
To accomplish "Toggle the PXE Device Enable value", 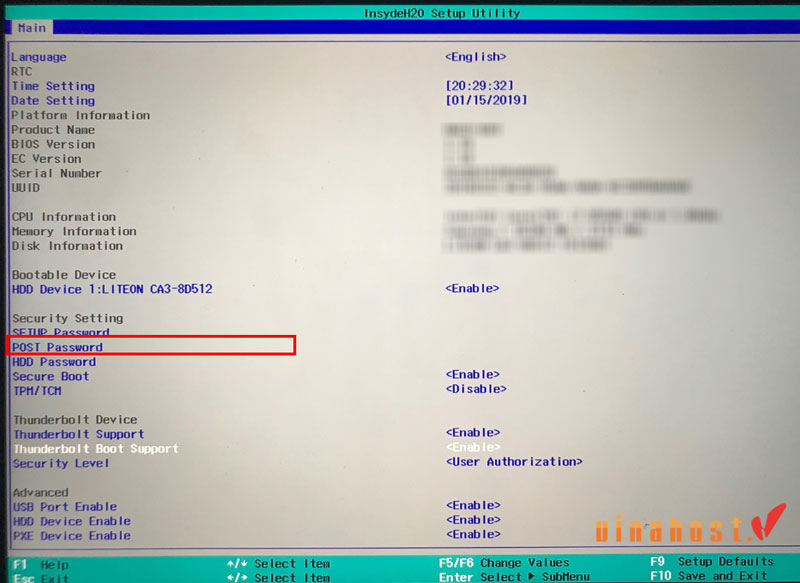I will point(473,535).
